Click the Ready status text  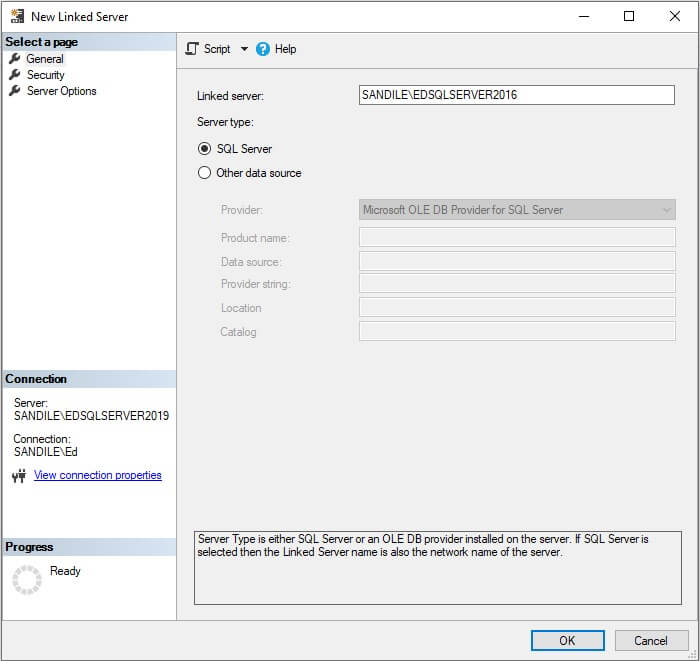pyautogui.click(x=65, y=571)
